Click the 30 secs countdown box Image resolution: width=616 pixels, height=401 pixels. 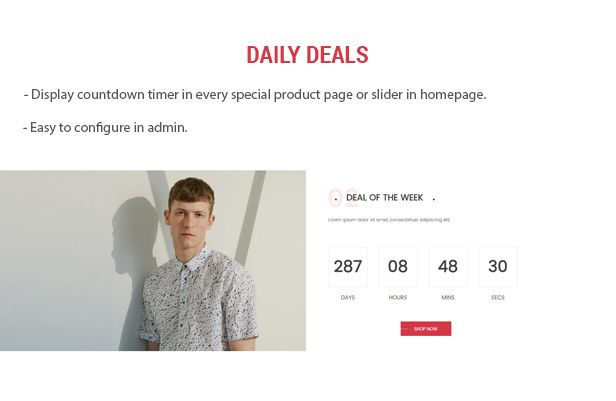498,266
